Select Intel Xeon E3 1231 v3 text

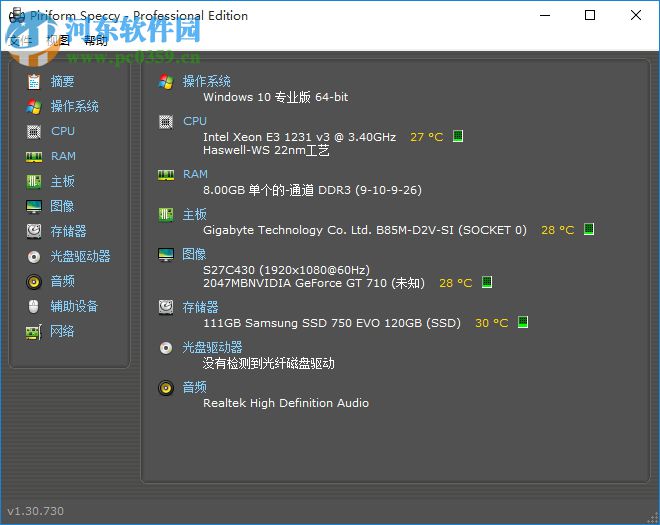pyautogui.click(x=300, y=137)
